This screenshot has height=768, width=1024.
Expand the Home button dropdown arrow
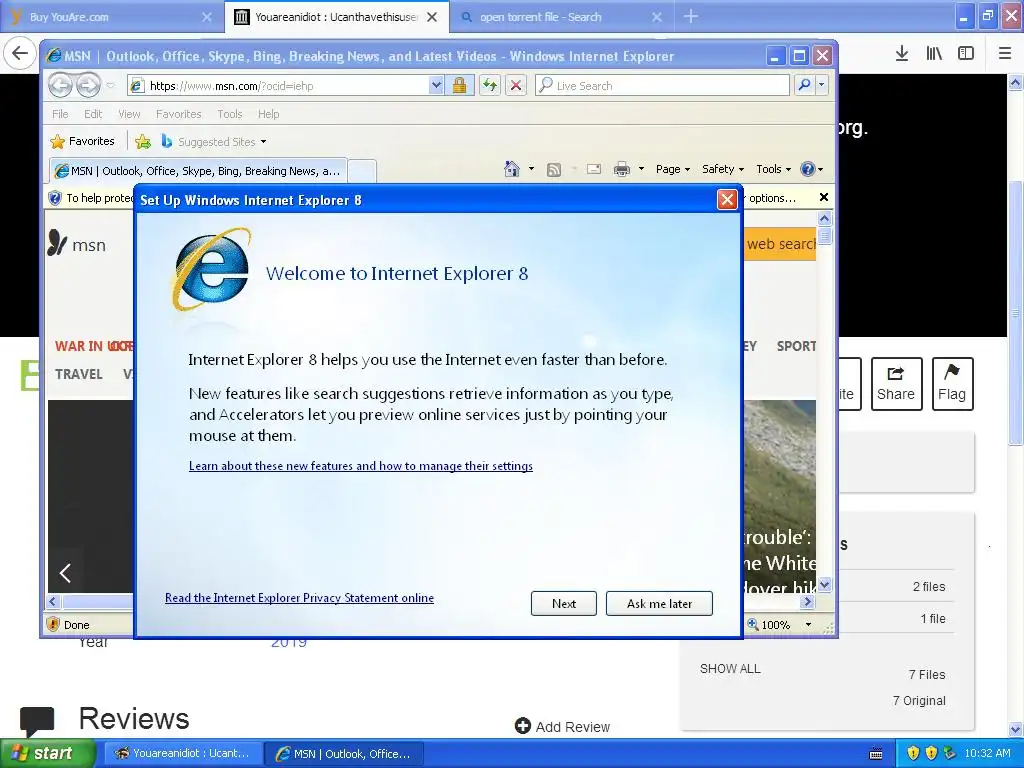[531, 169]
